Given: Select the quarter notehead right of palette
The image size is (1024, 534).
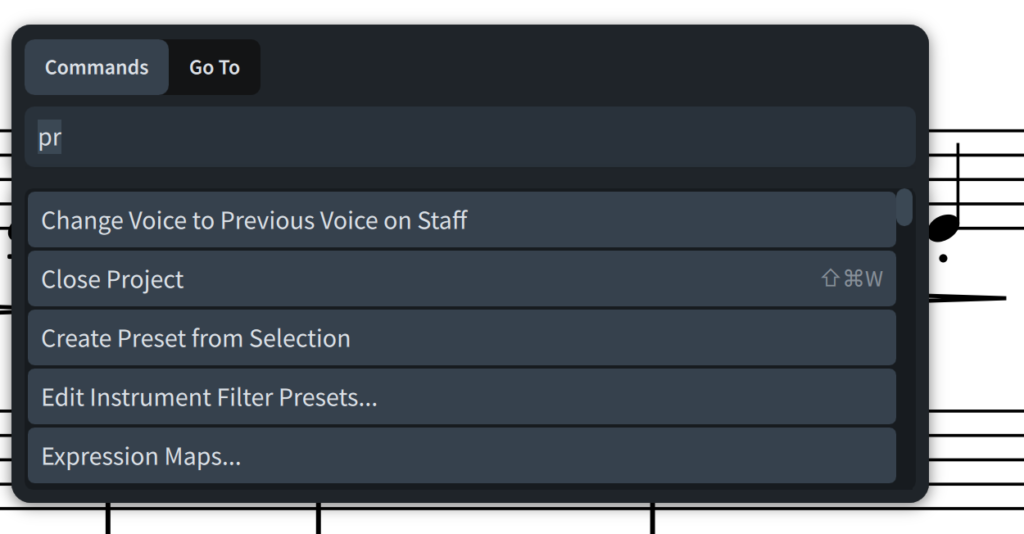Looking at the screenshot, I should pos(944,228).
